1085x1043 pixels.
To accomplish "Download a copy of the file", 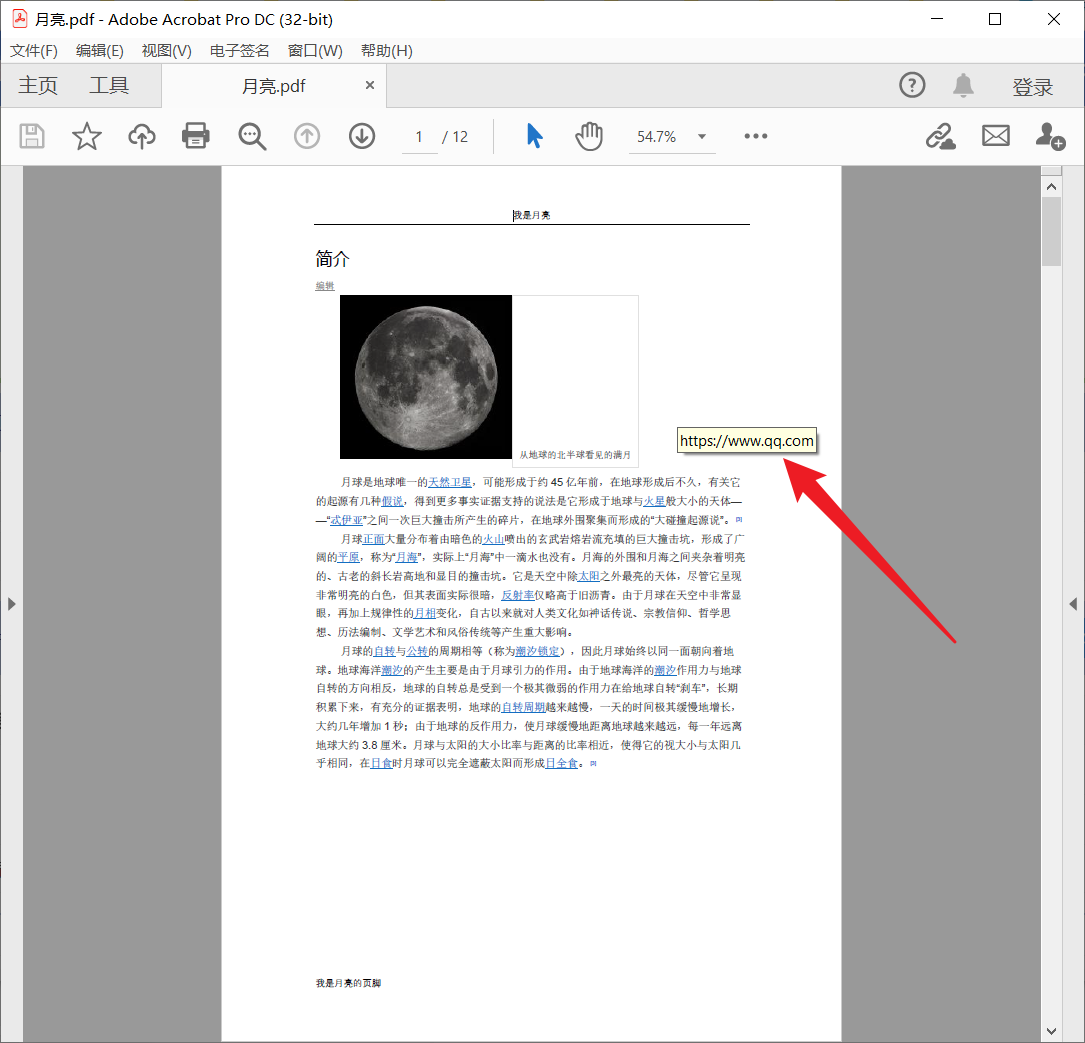I will click(x=361, y=136).
